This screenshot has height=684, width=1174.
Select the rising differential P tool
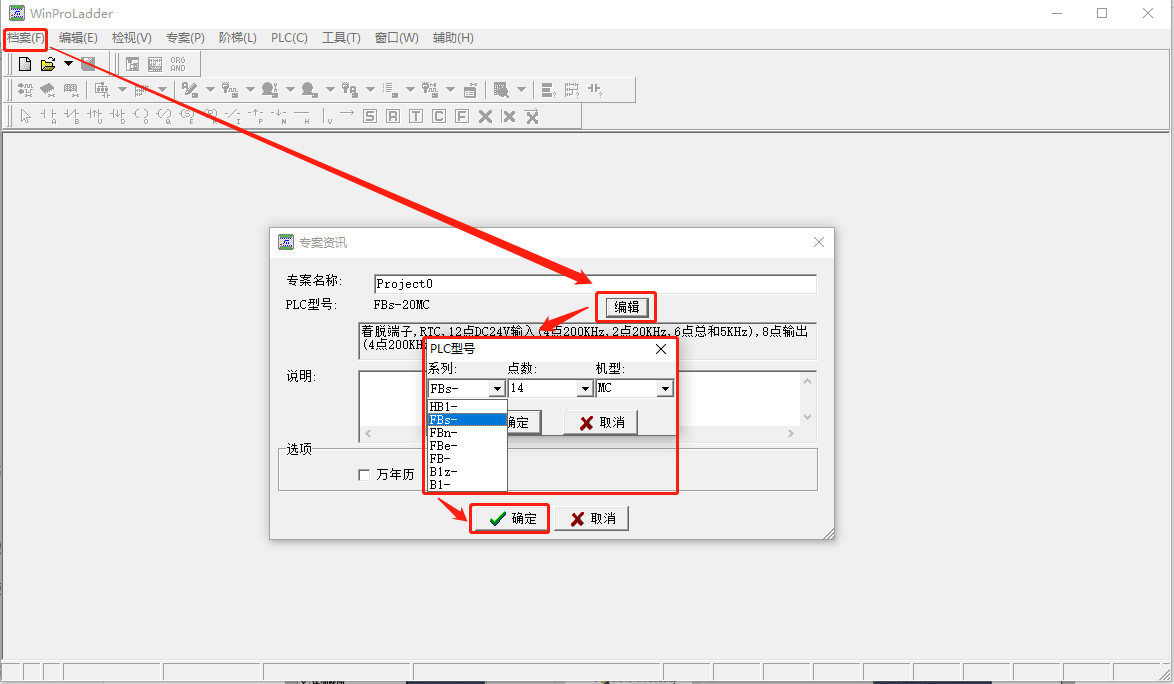click(255, 116)
